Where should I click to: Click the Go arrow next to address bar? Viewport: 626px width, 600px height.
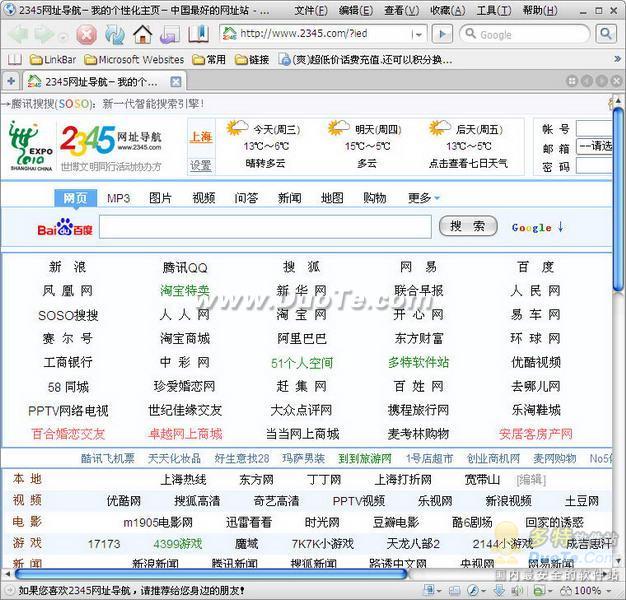(x=442, y=34)
